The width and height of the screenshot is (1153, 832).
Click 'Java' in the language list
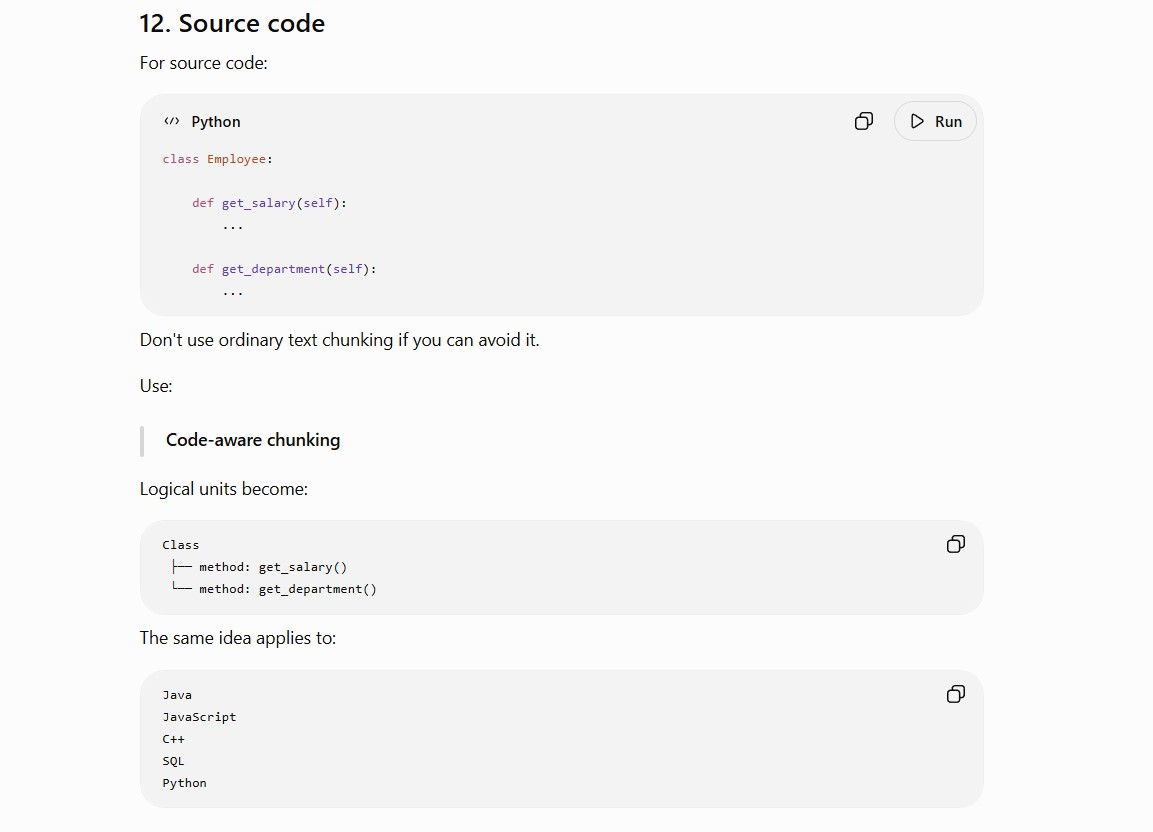pyautogui.click(x=177, y=695)
